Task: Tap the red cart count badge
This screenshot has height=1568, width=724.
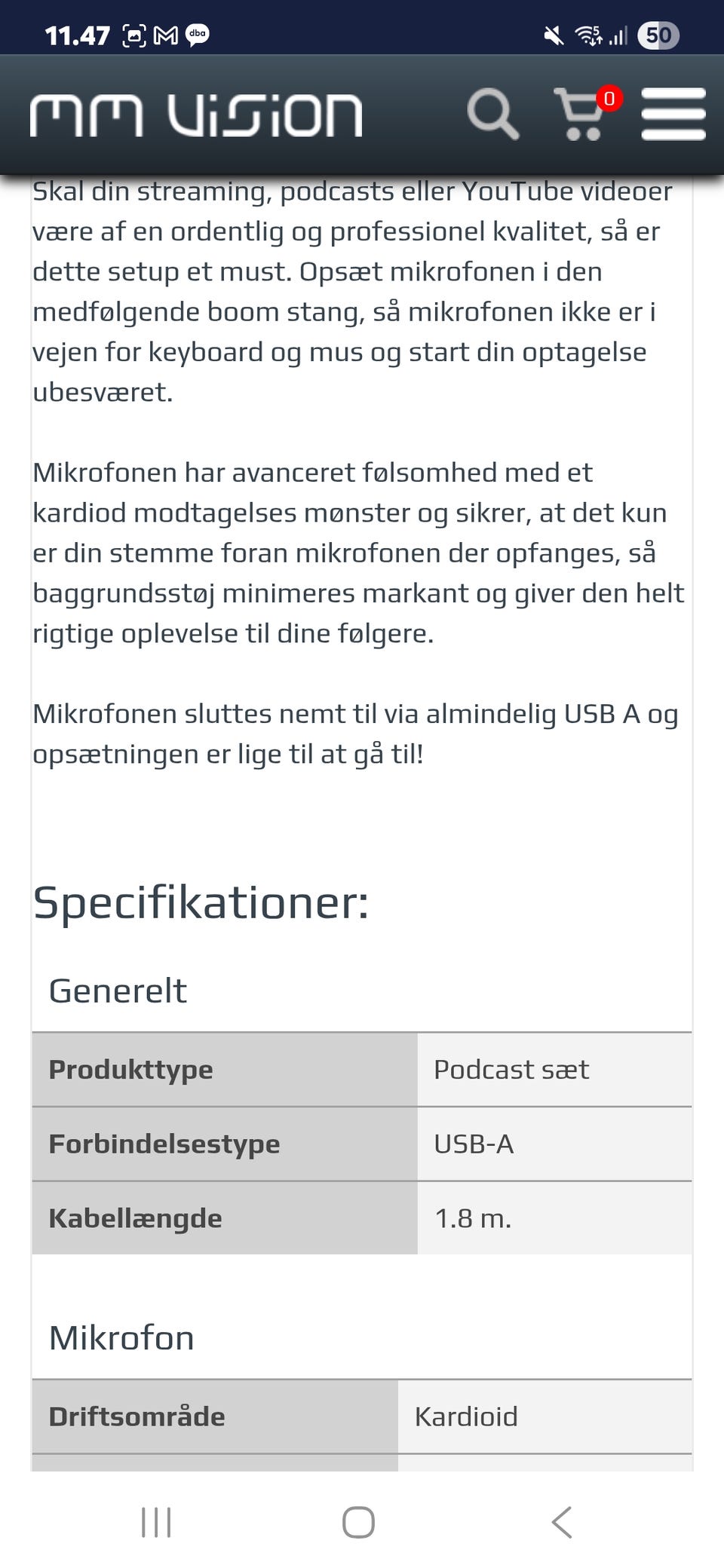Action: 609,98
